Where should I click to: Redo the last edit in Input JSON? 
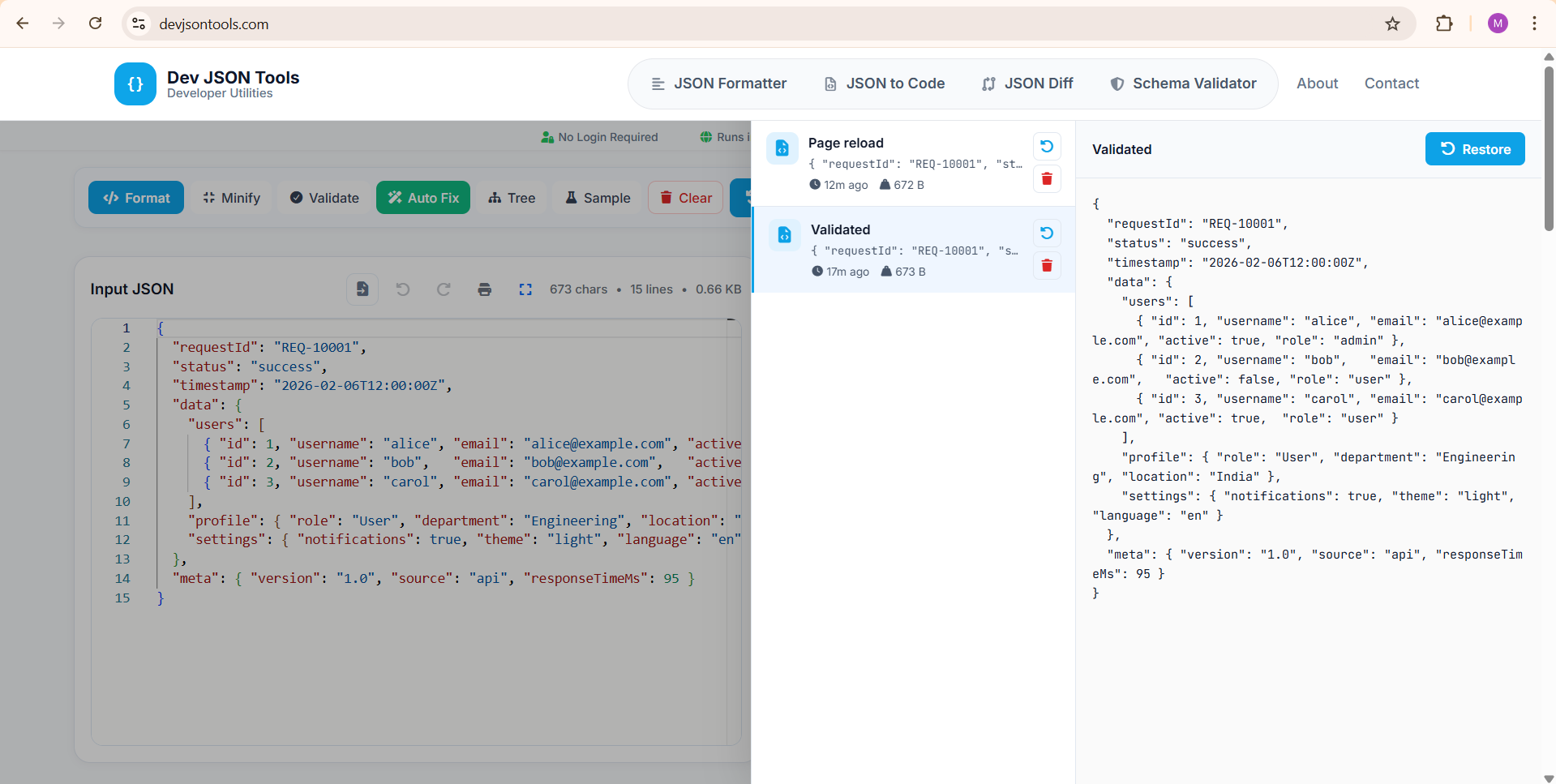coord(444,289)
